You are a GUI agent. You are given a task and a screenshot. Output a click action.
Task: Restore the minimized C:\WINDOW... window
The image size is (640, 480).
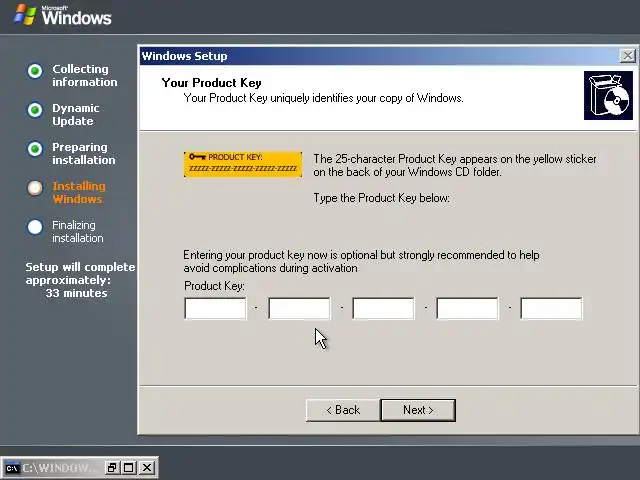pos(111,468)
